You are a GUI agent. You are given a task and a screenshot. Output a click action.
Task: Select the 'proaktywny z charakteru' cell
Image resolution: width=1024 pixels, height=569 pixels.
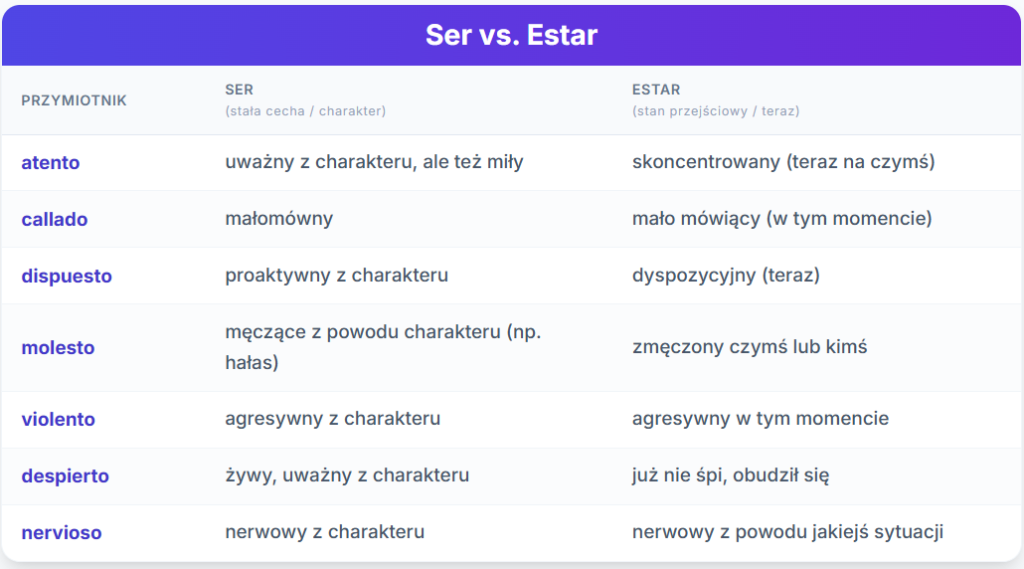pyautogui.click(x=336, y=275)
